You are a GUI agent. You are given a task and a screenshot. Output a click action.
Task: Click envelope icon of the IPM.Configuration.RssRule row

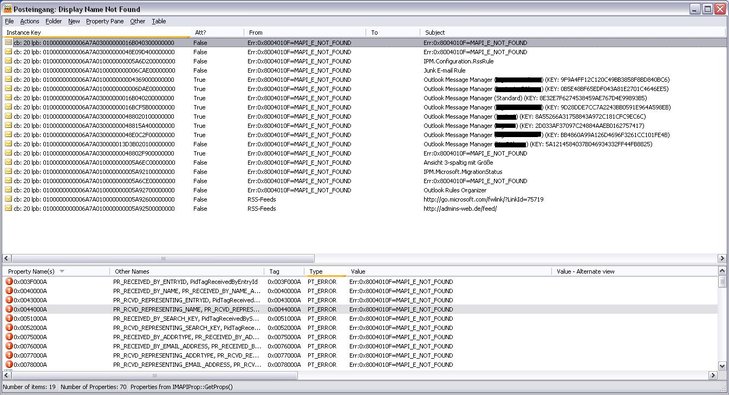pyautogui.click(x=8, y=61)
